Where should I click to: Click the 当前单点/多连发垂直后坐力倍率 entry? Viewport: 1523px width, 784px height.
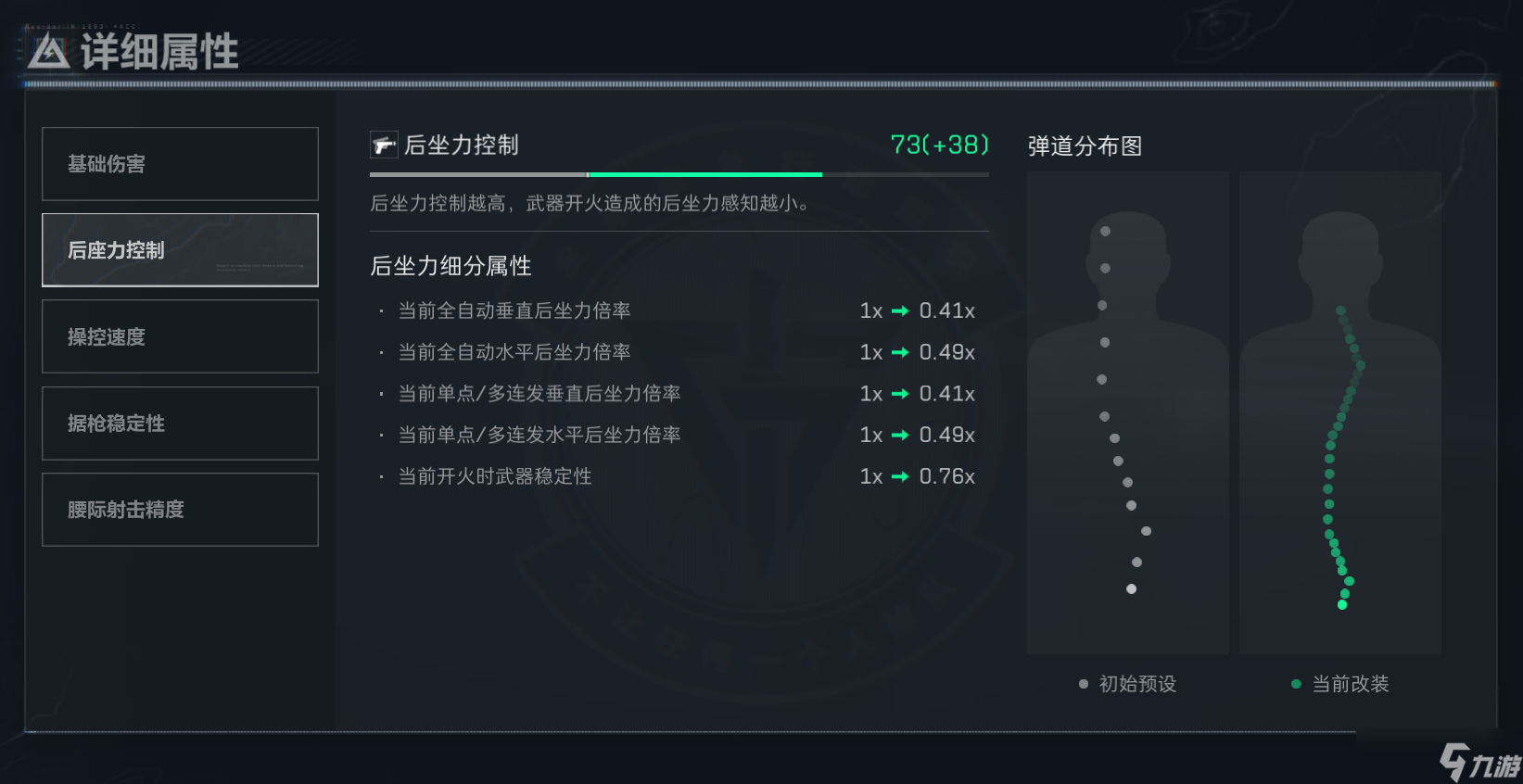[539, 394]
